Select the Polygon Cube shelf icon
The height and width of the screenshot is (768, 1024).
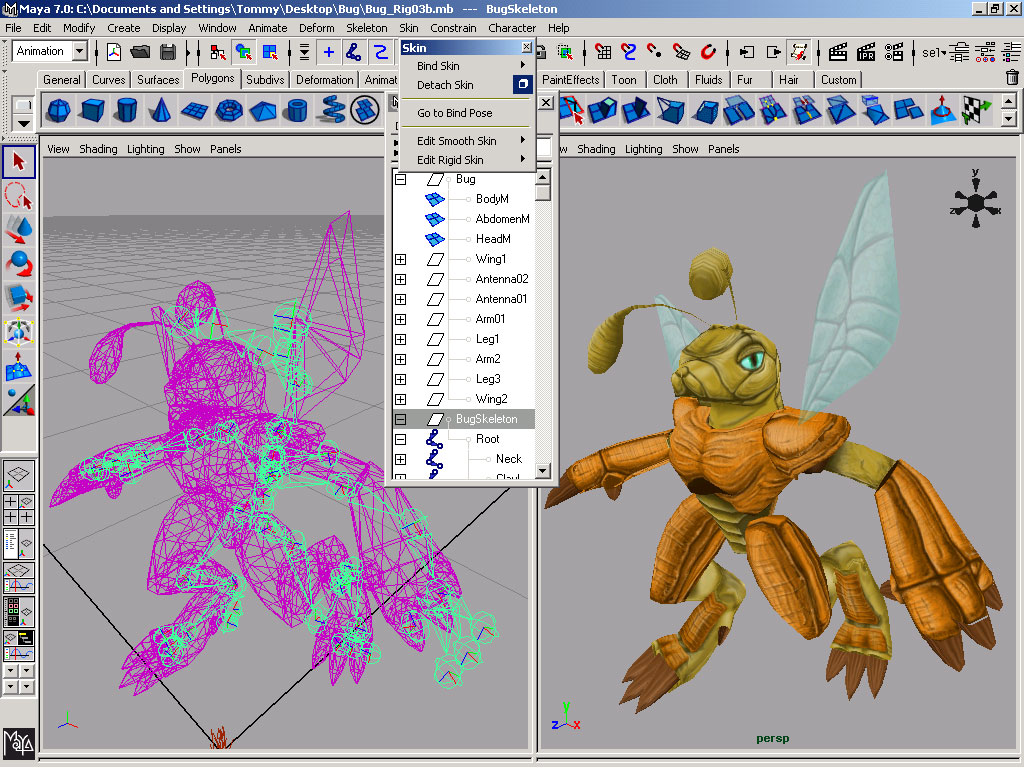pos(92,111)
